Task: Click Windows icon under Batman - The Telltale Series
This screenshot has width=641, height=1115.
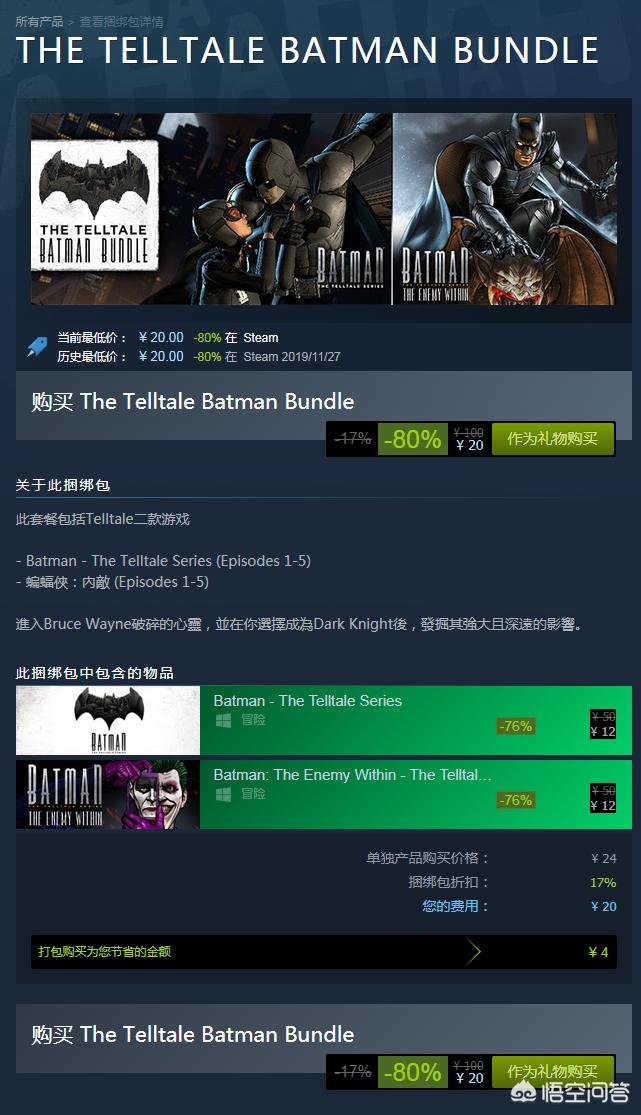Action: [x=223, y=720]
